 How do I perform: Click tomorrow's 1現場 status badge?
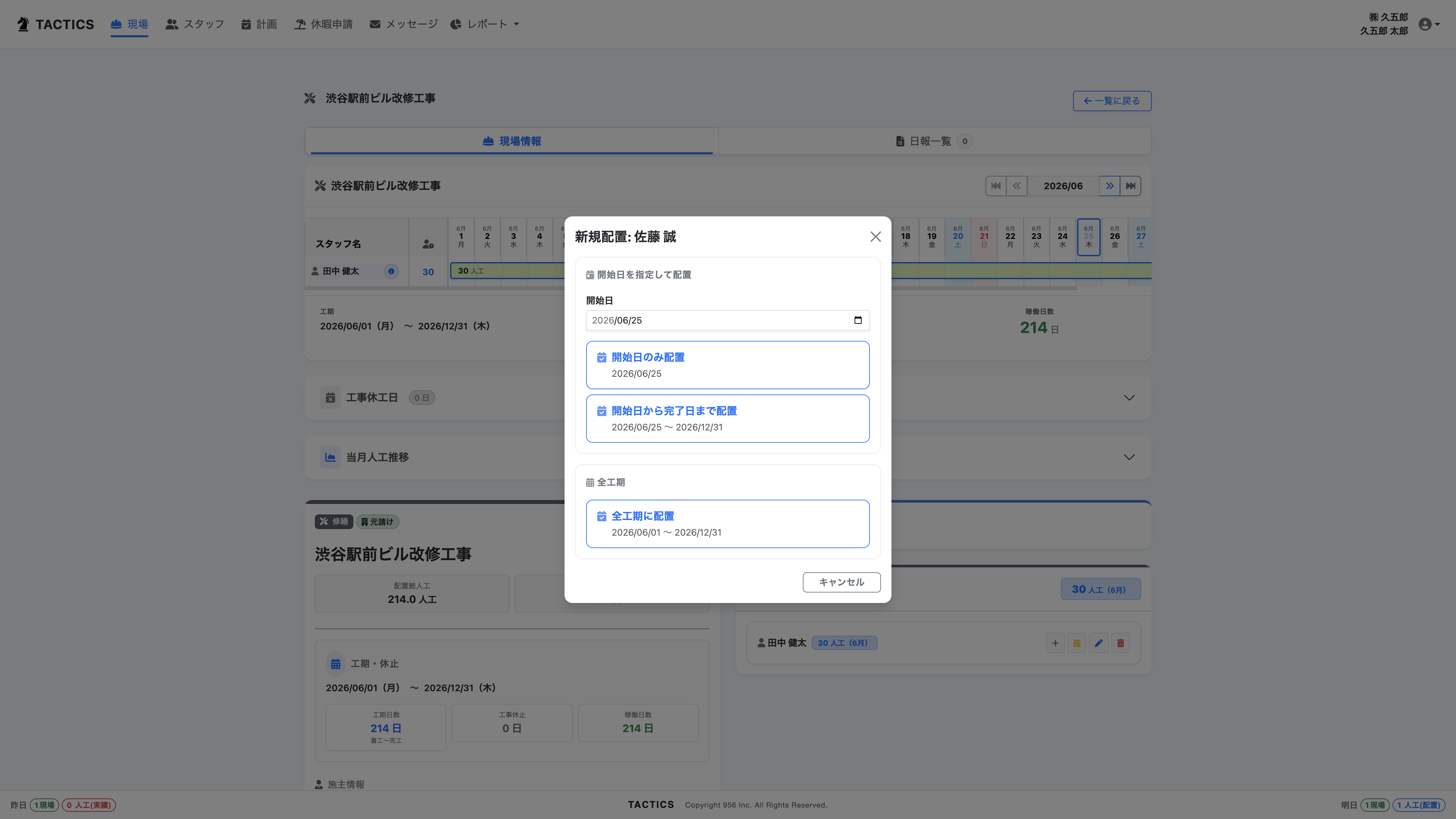1375,805
